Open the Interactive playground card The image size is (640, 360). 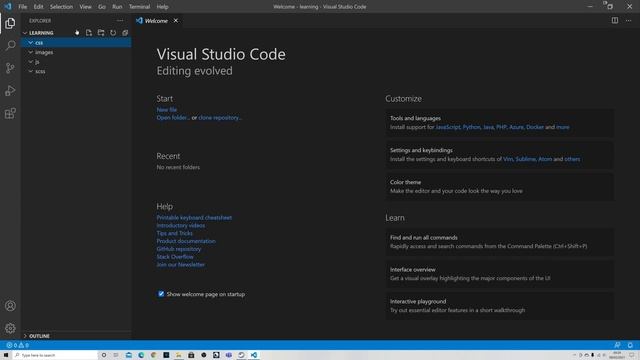coord(500,306)
